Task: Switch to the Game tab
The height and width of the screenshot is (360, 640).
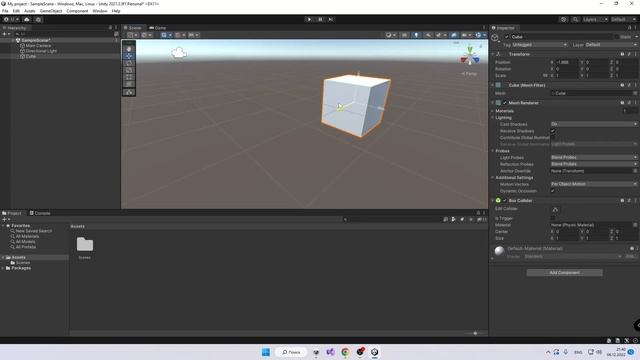Action: click(158, 28)
